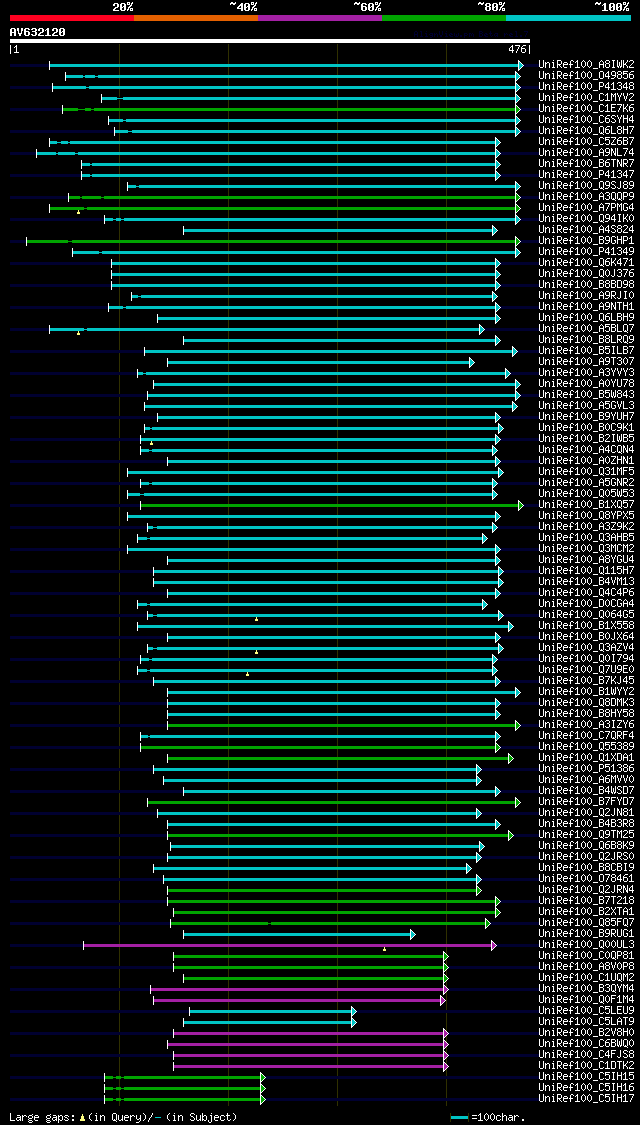
Task: Select the UniRef100_B5W843 label
Action: (586, 395)
